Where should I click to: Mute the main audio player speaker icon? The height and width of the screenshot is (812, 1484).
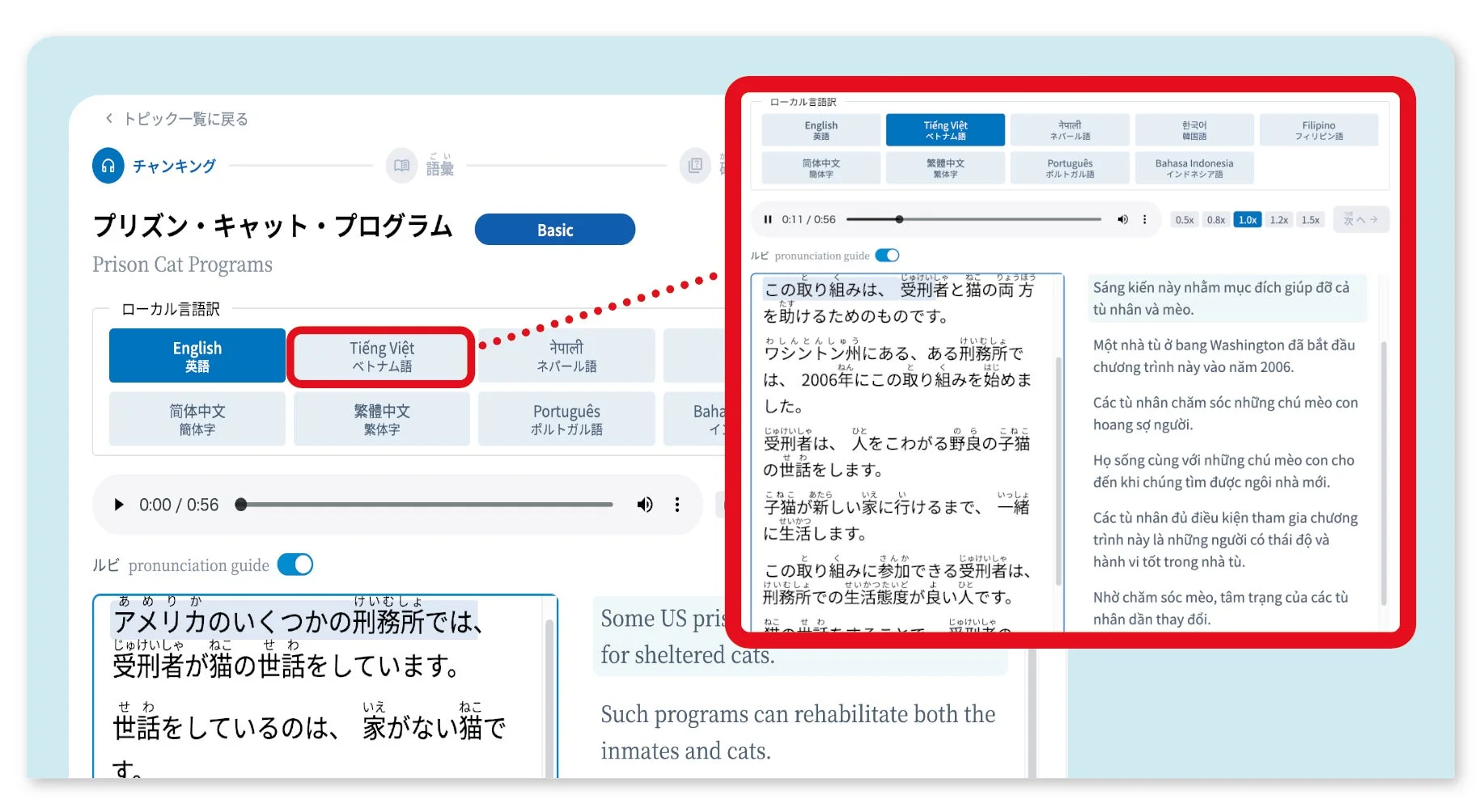pyautogui.click(x=645, y=505)
